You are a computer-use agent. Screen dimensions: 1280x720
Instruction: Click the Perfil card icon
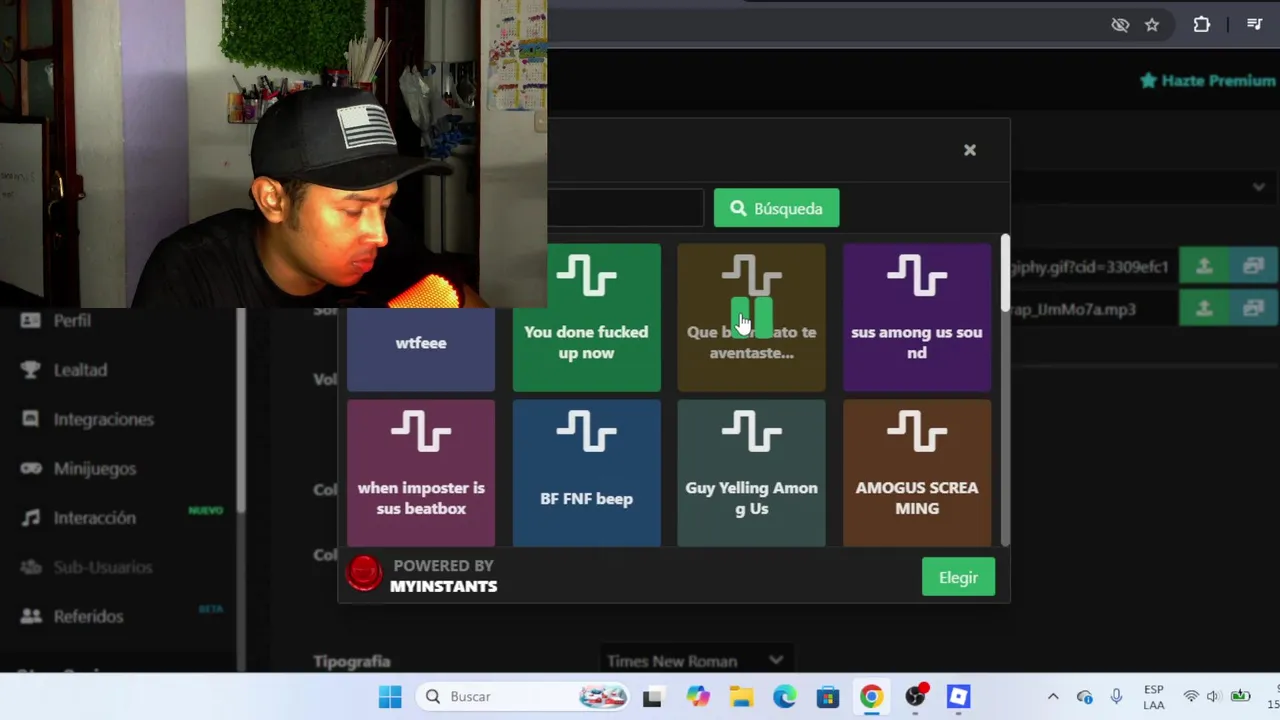31,320
